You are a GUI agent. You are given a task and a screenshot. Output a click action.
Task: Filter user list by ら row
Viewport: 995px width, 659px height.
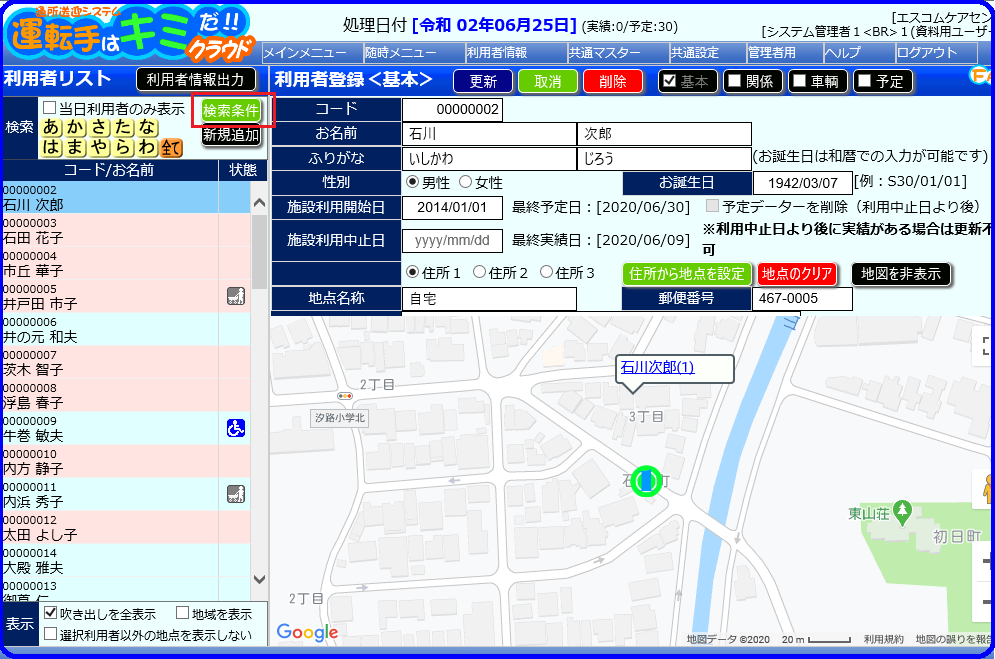pyautogui.click(x=124, y=148)
